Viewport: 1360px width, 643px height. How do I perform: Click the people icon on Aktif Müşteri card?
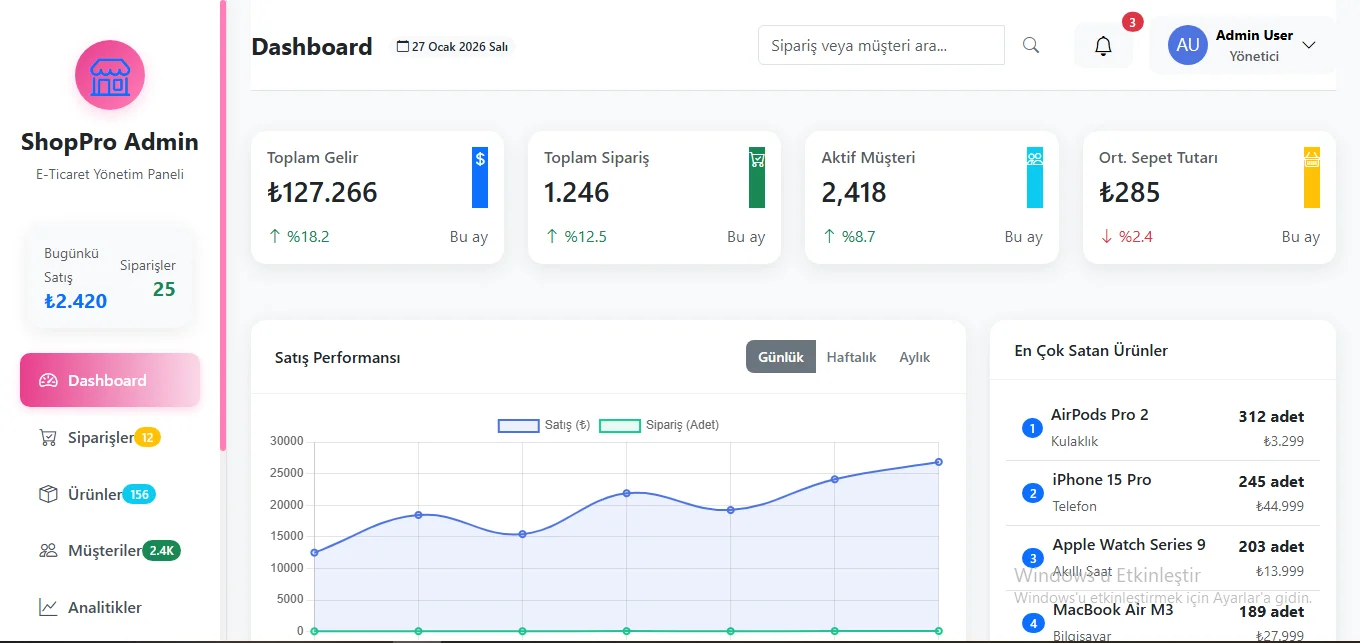(1034, 159)
